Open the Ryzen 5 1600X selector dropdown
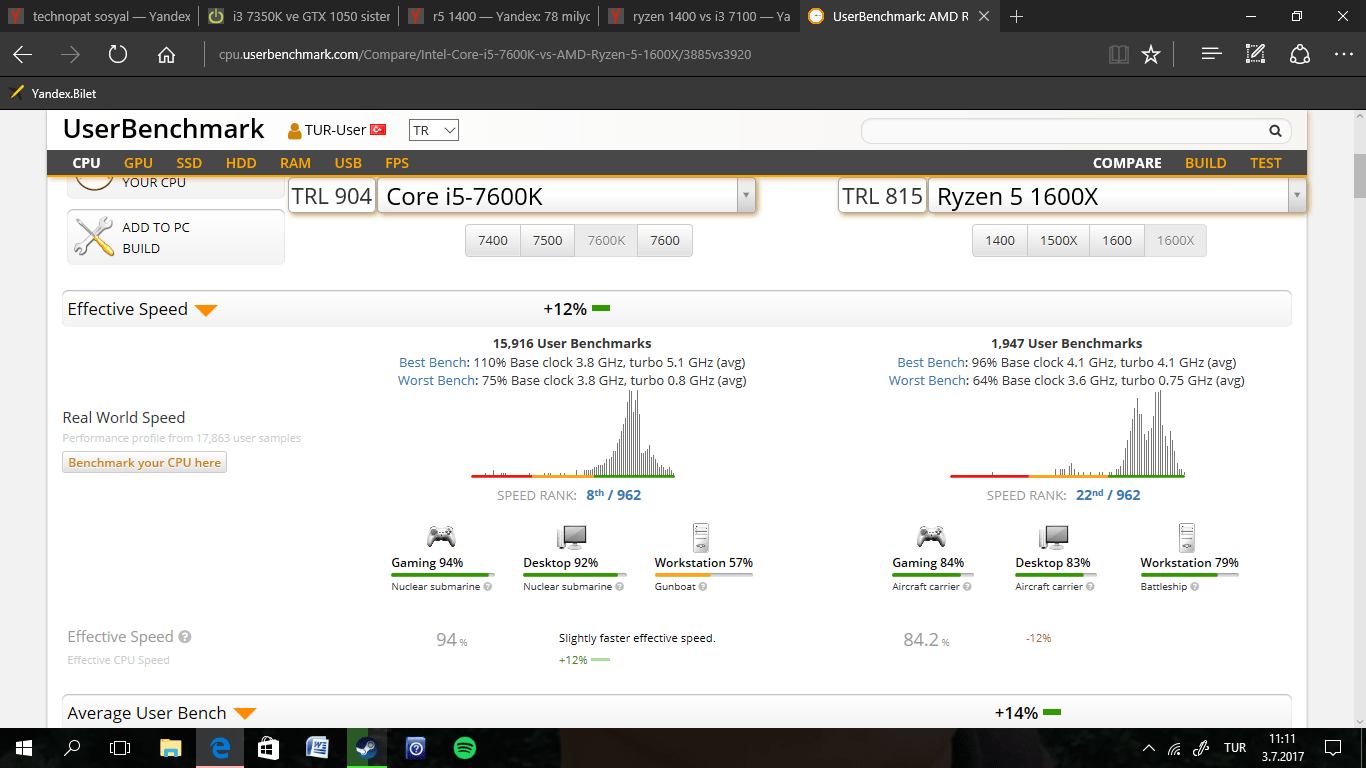This screenshot has height=768, width=1366. pos(1297,196)
